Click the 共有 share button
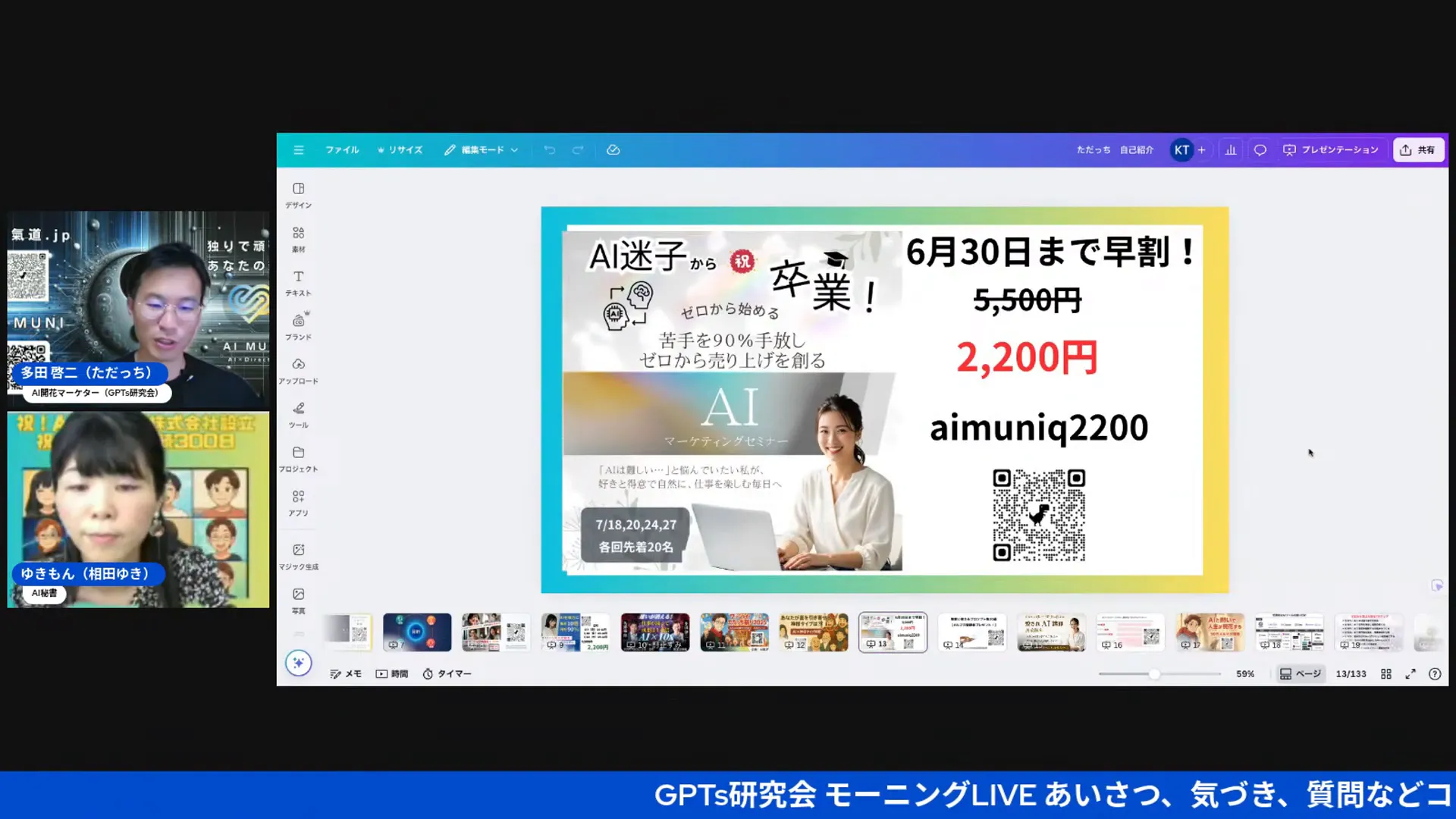The width and height of the screenshot is (1456, 819). point(1418,150)
